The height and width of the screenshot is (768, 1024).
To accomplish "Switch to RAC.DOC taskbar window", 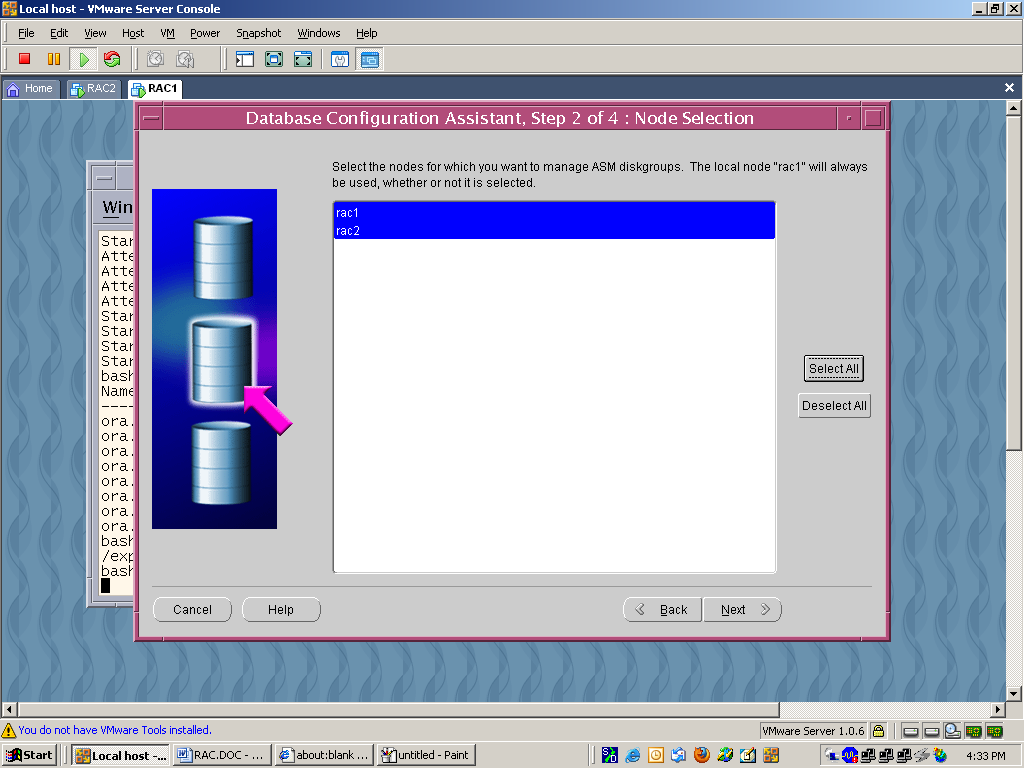I will point(221,756).
